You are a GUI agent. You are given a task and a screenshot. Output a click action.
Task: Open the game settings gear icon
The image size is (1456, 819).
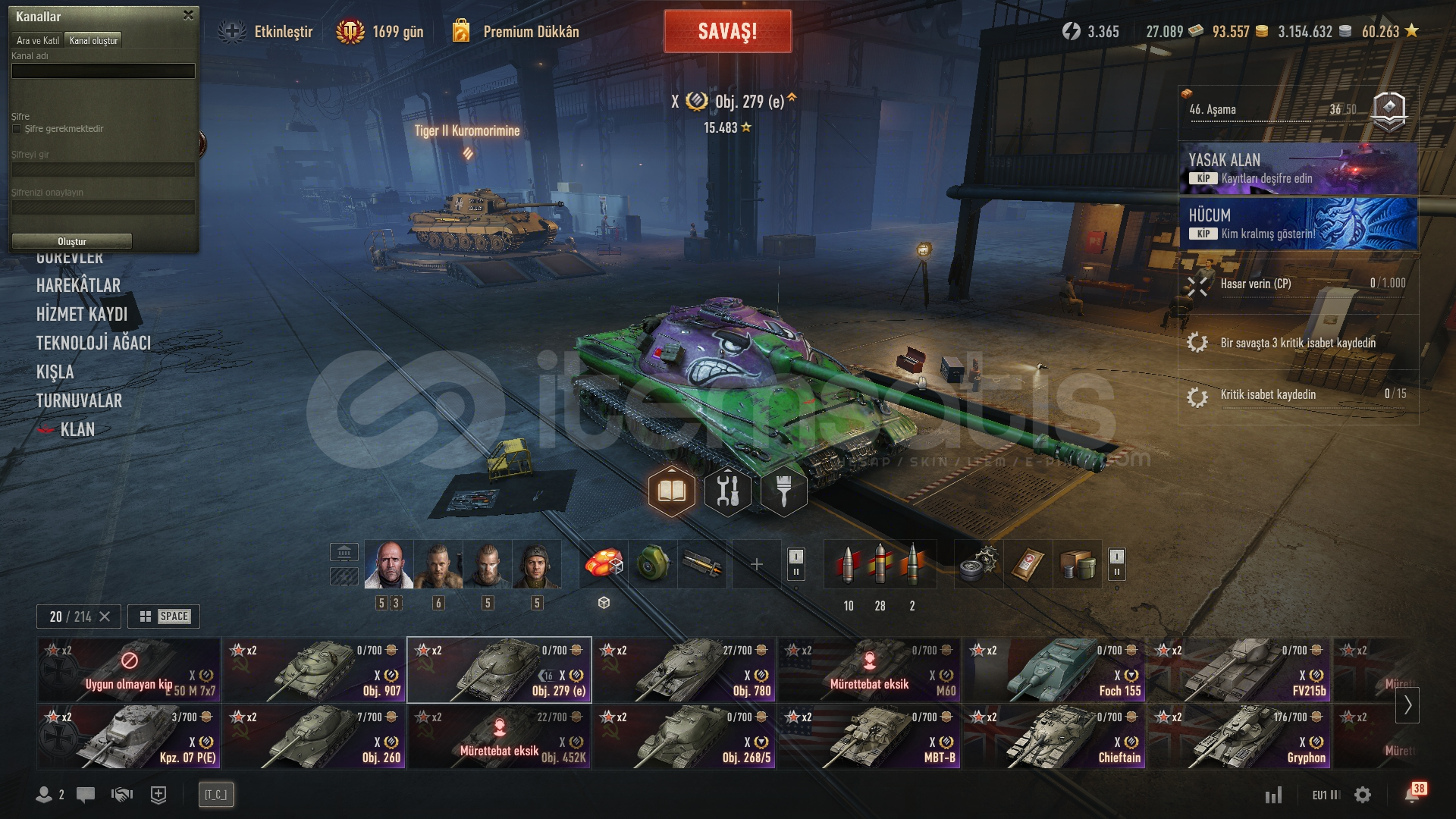(x=1363, y=795)
